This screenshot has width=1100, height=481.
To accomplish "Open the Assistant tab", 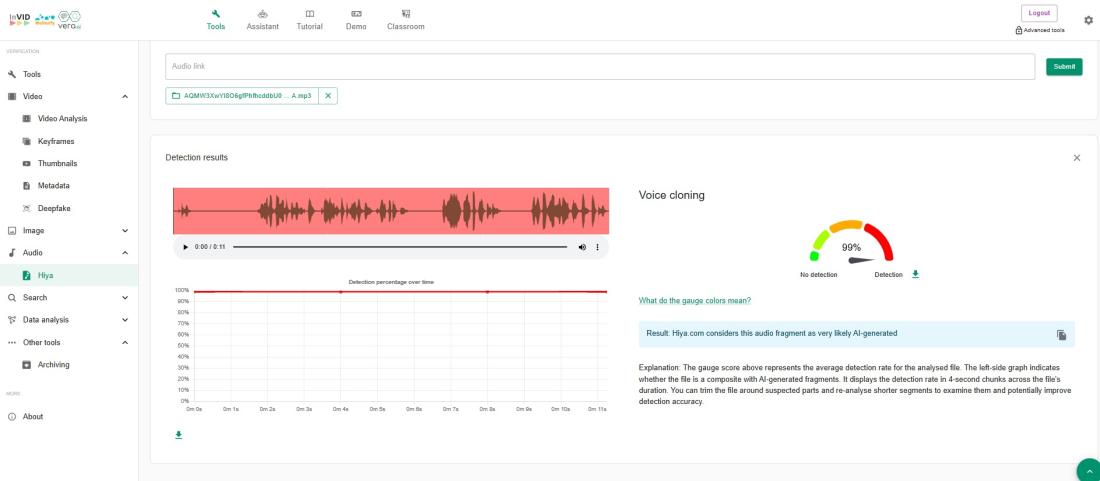I will pos(263,20).
